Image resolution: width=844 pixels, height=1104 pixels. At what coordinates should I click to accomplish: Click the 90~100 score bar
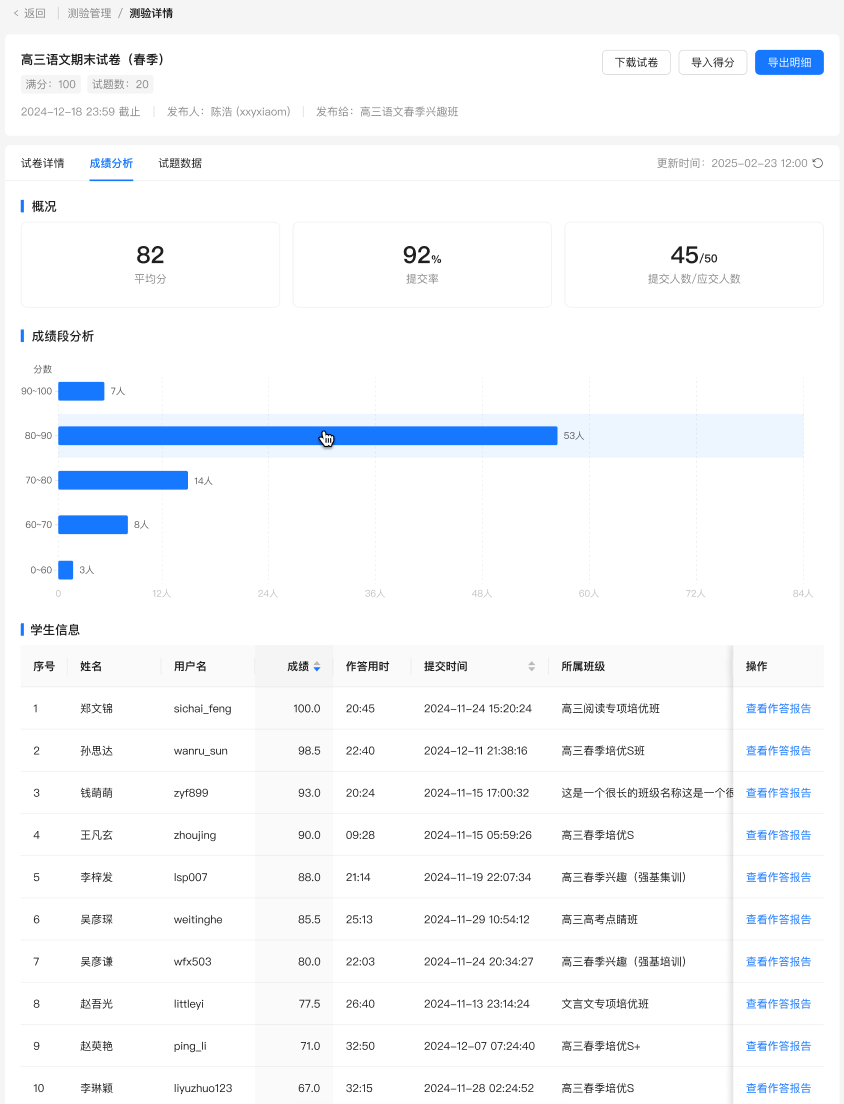(81, 391)
